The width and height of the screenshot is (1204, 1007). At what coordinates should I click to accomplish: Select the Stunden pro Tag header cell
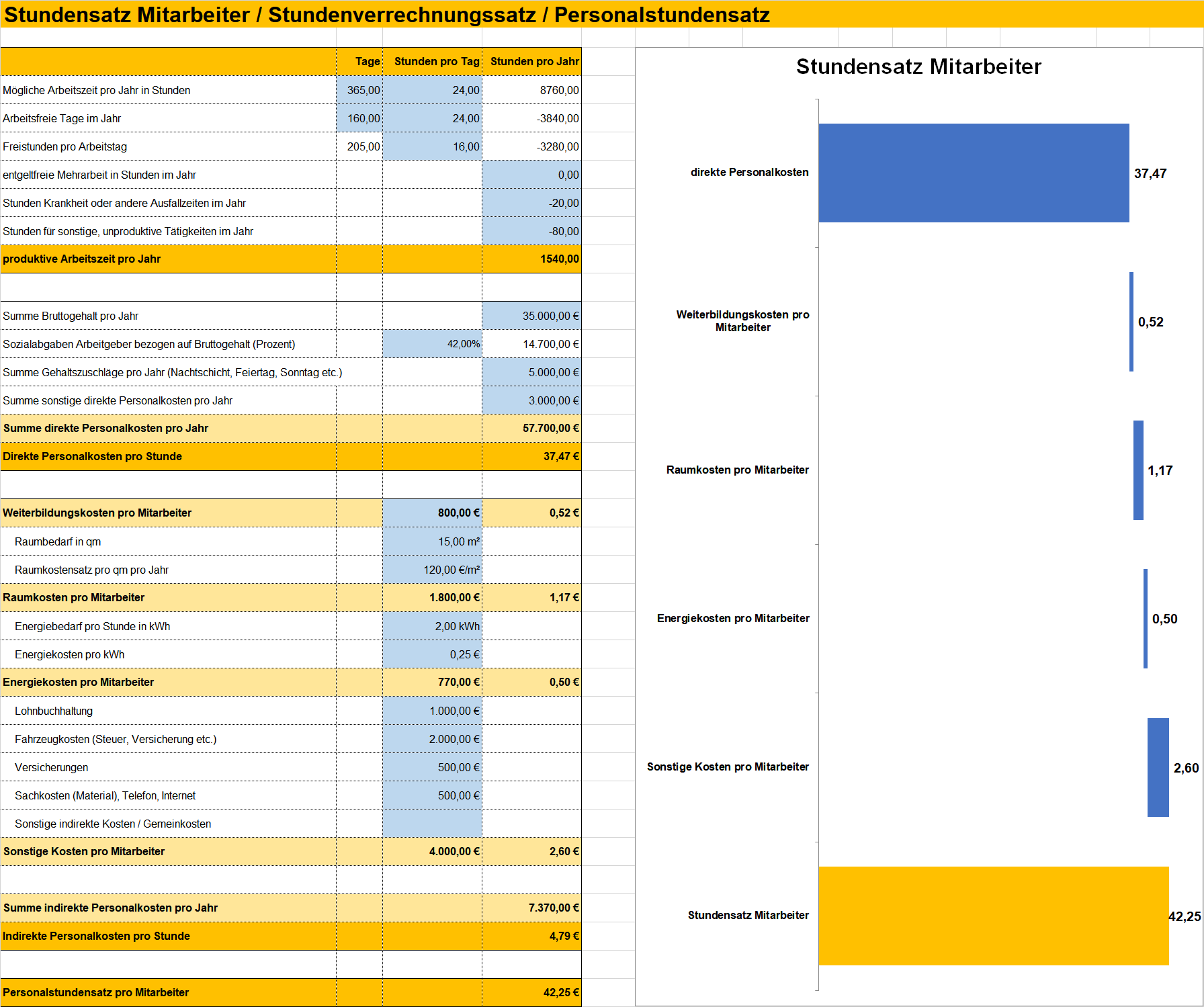pyautogui.click(x=432, y=62)
